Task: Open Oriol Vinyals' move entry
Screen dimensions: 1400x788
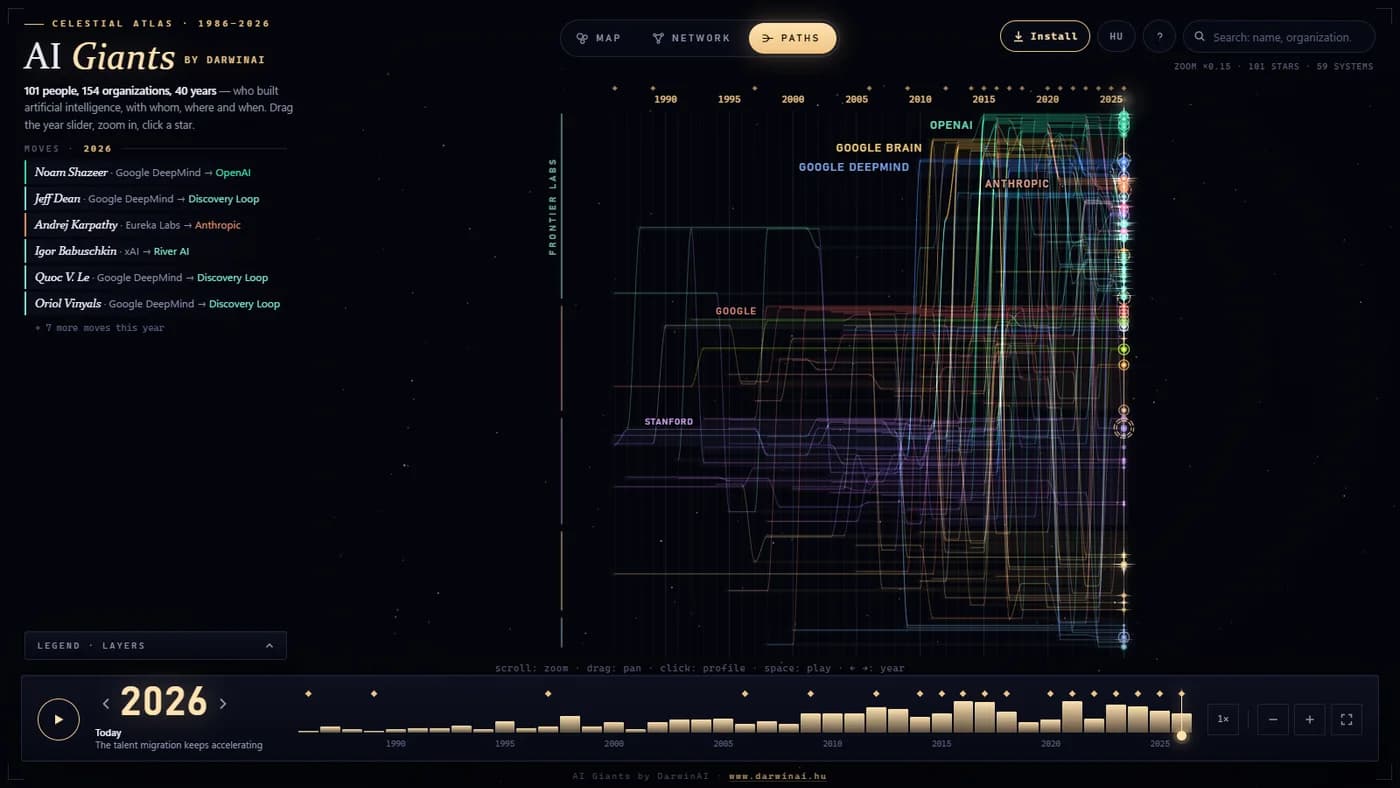Action: [x=155, y=303]
